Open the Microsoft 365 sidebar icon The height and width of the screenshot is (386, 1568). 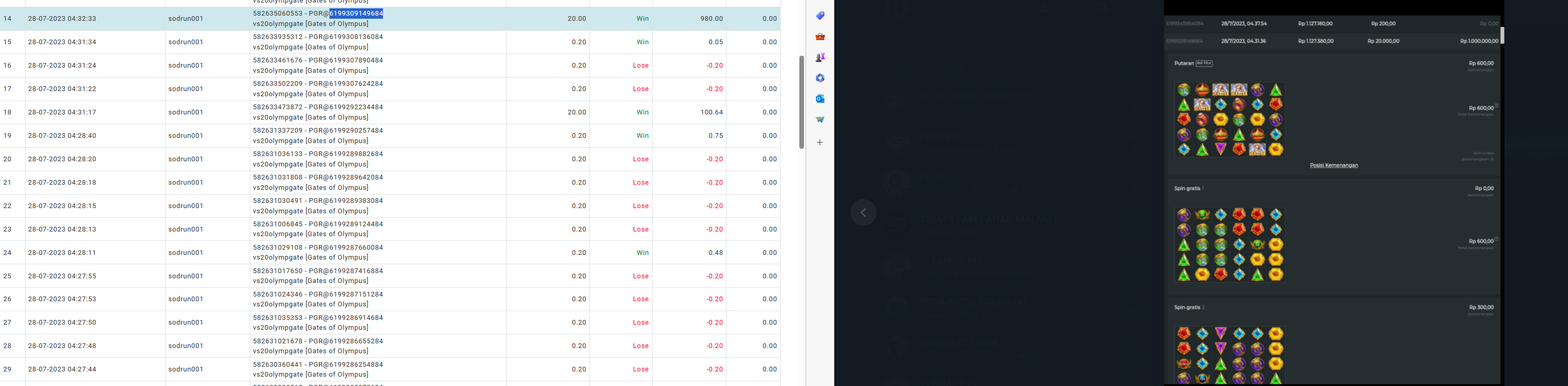point(820,78)
